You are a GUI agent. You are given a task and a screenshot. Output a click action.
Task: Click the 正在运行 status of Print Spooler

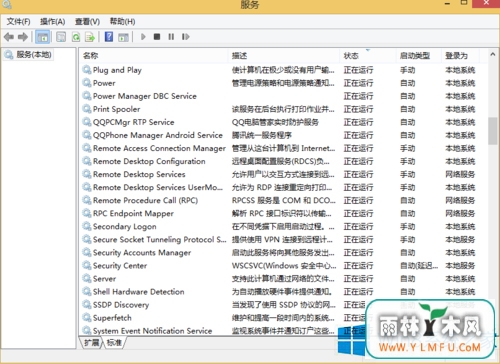click(358, 109)
